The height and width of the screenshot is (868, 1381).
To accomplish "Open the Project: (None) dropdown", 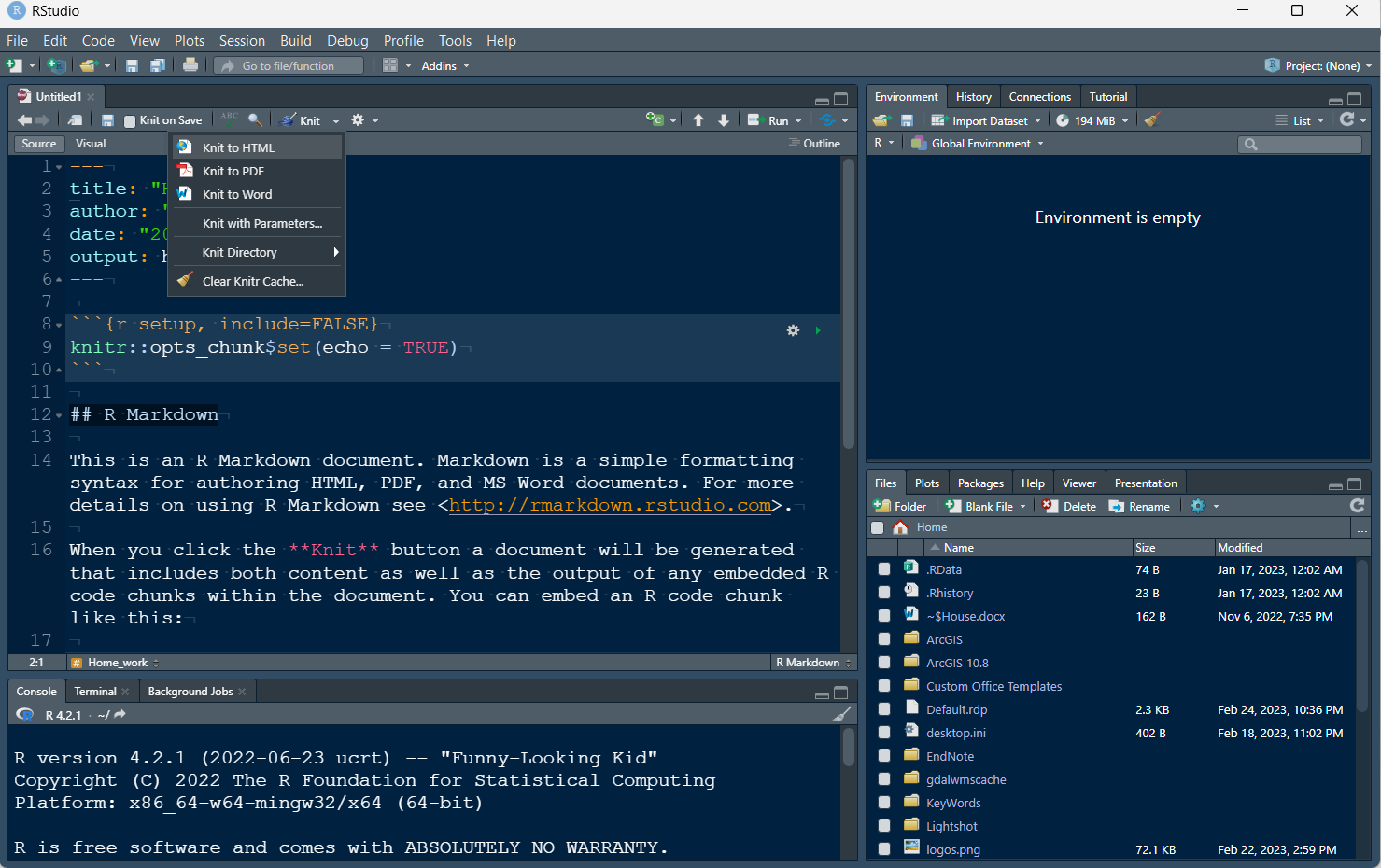I will [1318, 65].
